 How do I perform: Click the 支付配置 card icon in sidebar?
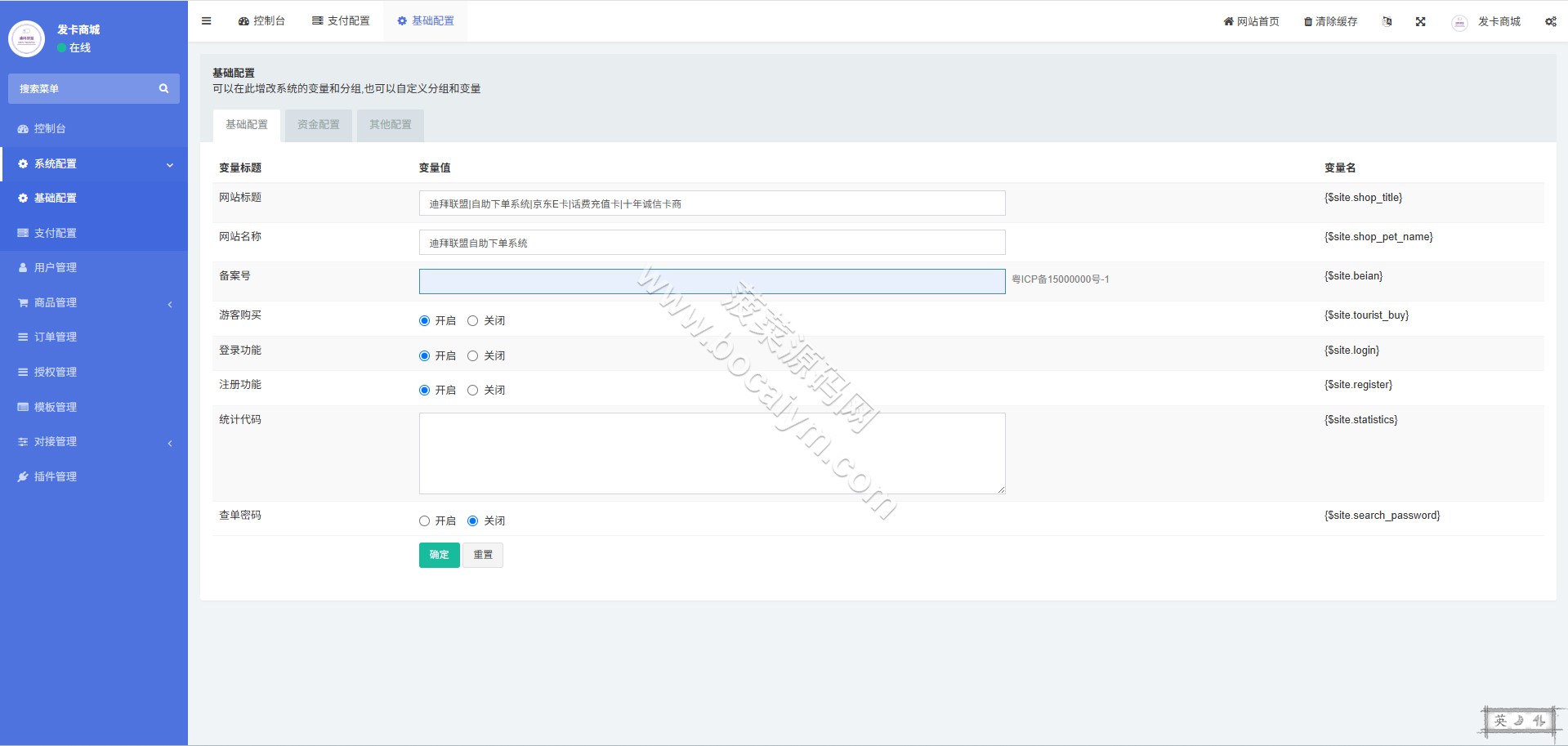[23, 233]
